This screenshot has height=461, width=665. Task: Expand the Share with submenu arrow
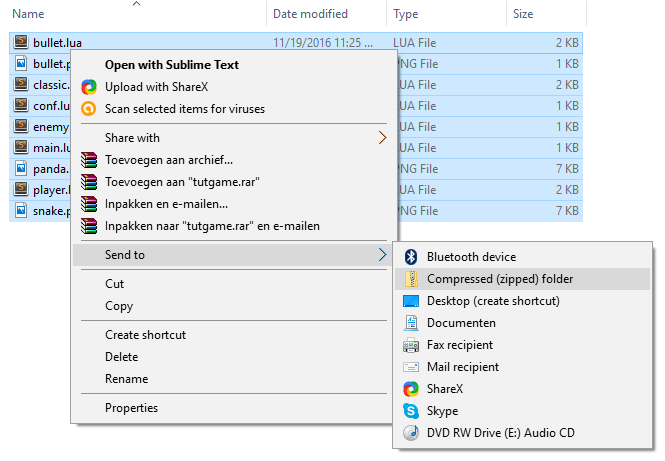pyautogui.click(x=381, y=138)
